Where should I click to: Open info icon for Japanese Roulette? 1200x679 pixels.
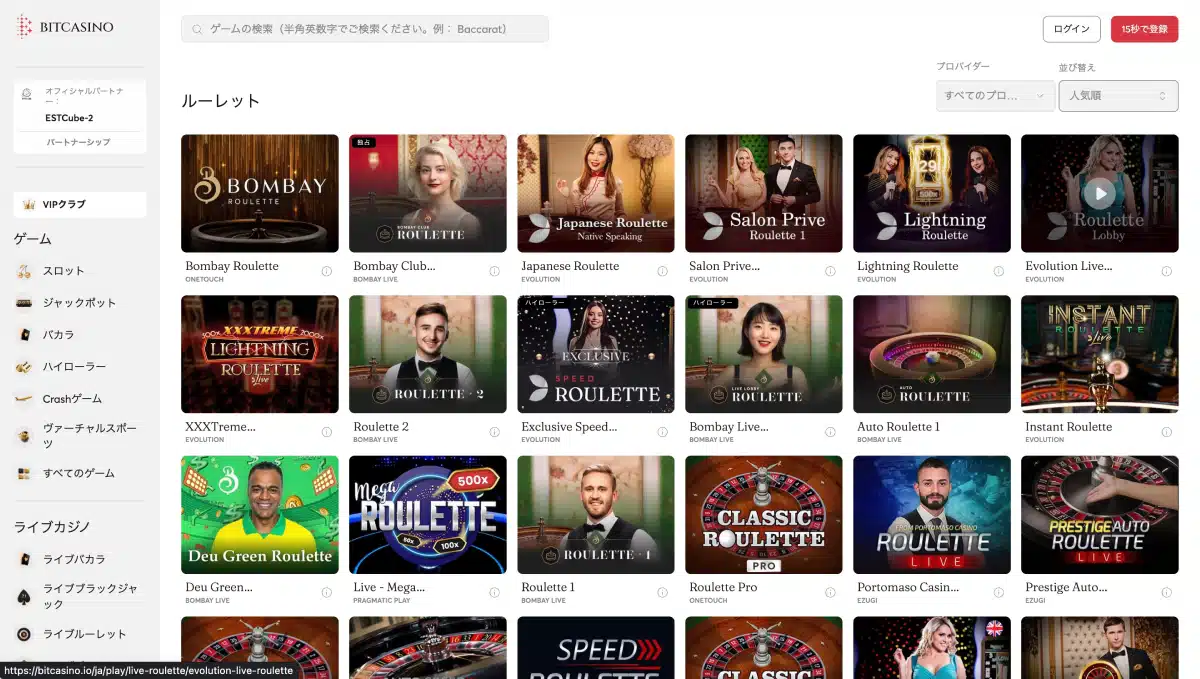(662, 271)
